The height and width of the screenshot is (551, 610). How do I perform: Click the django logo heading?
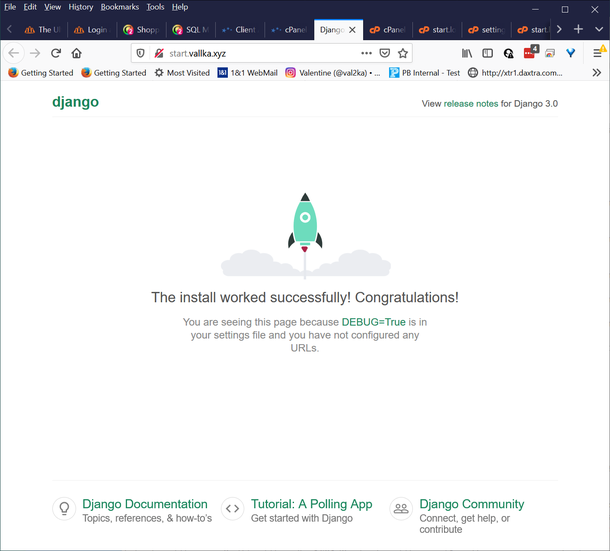pos(75,102)
